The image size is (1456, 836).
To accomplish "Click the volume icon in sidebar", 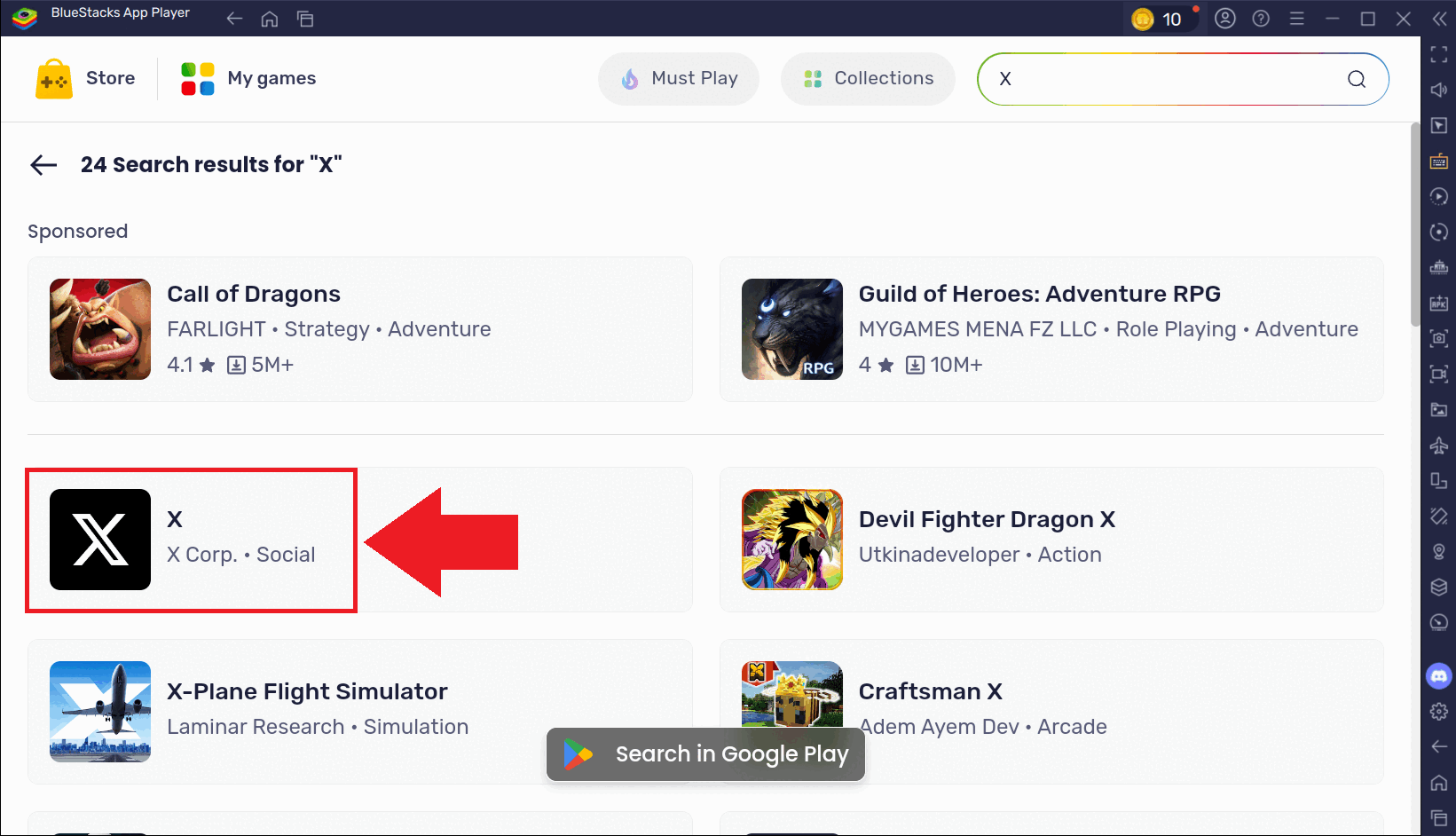I will pos(1438,91).
